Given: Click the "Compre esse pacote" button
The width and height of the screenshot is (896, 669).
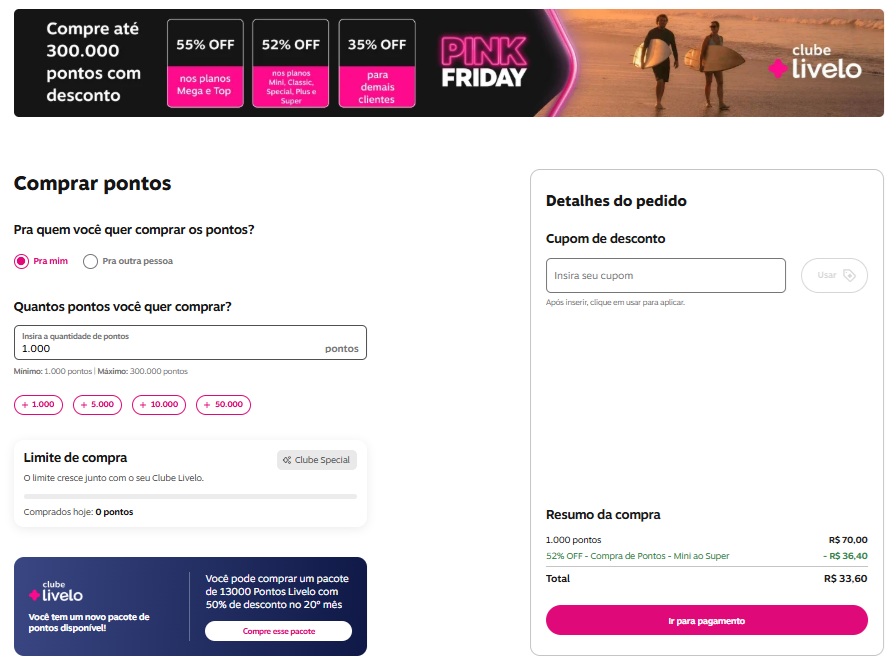Looking at the screenshot, I should pos(278,631).
